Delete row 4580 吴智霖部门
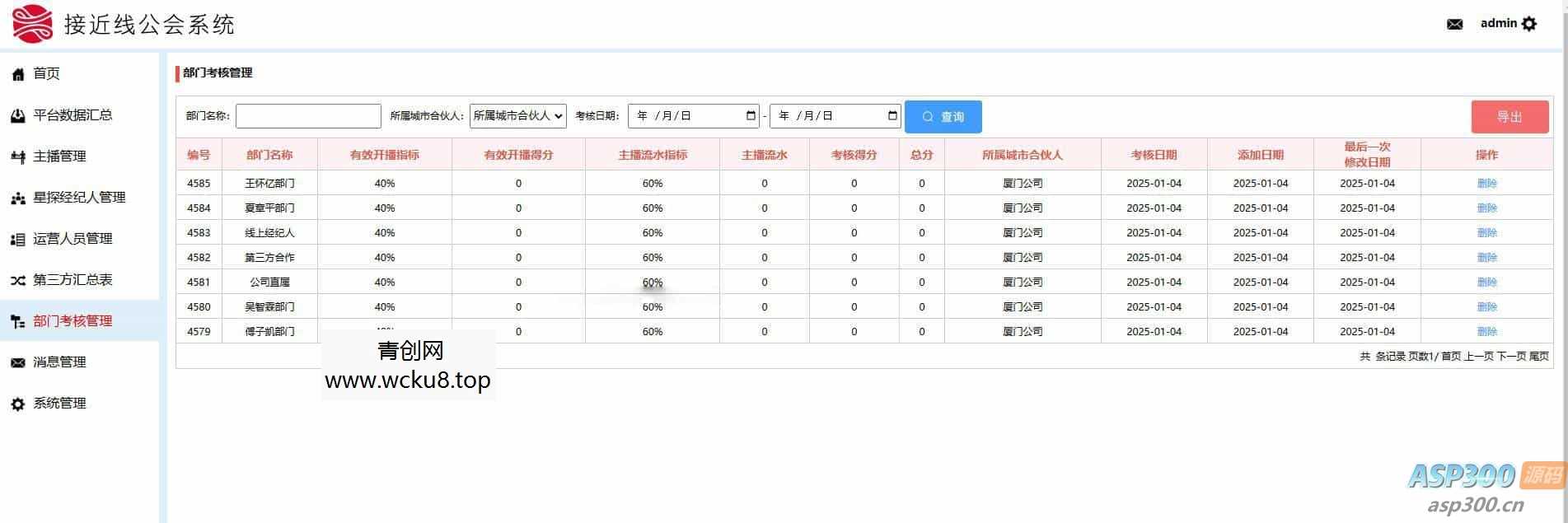The image size is (1568, 523). click(x=1486, y=306)
